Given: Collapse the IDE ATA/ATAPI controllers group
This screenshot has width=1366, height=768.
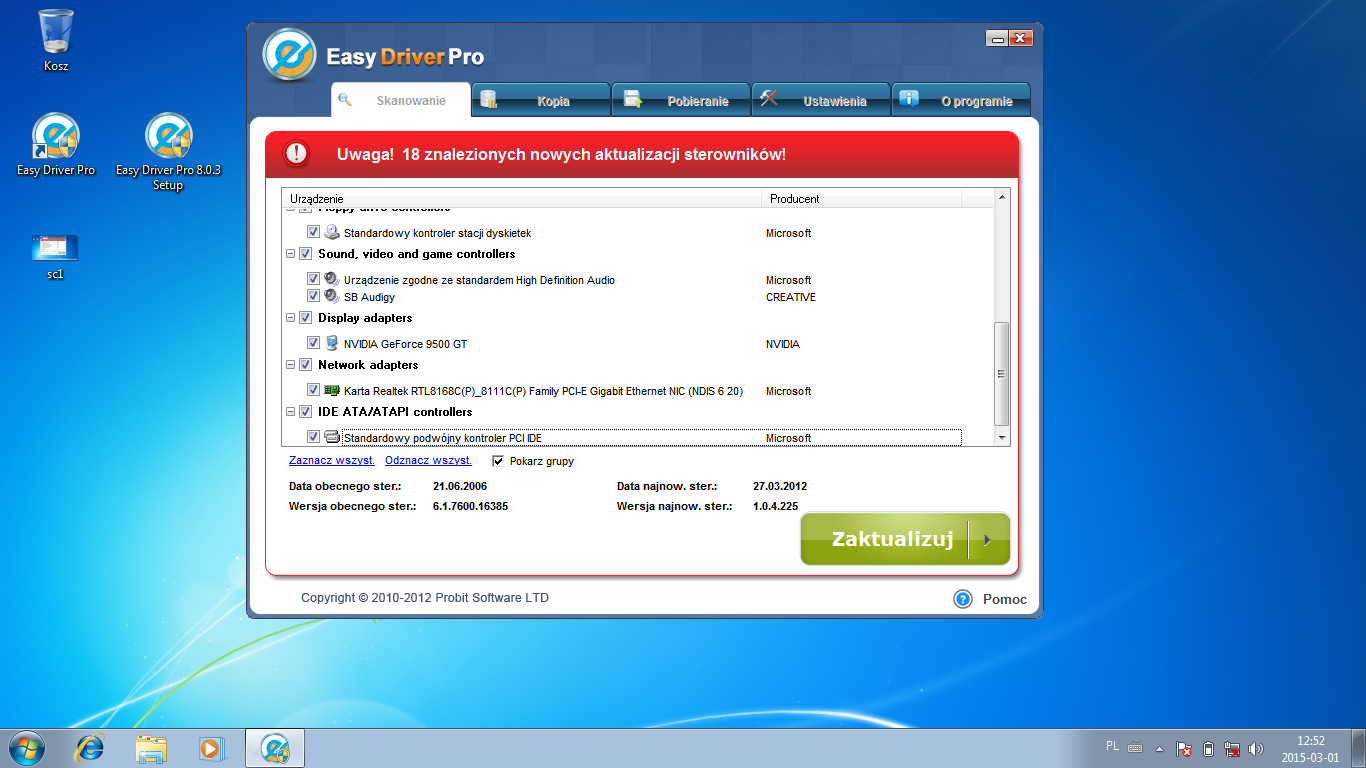Looking at the screenshot, I should 291,412.
